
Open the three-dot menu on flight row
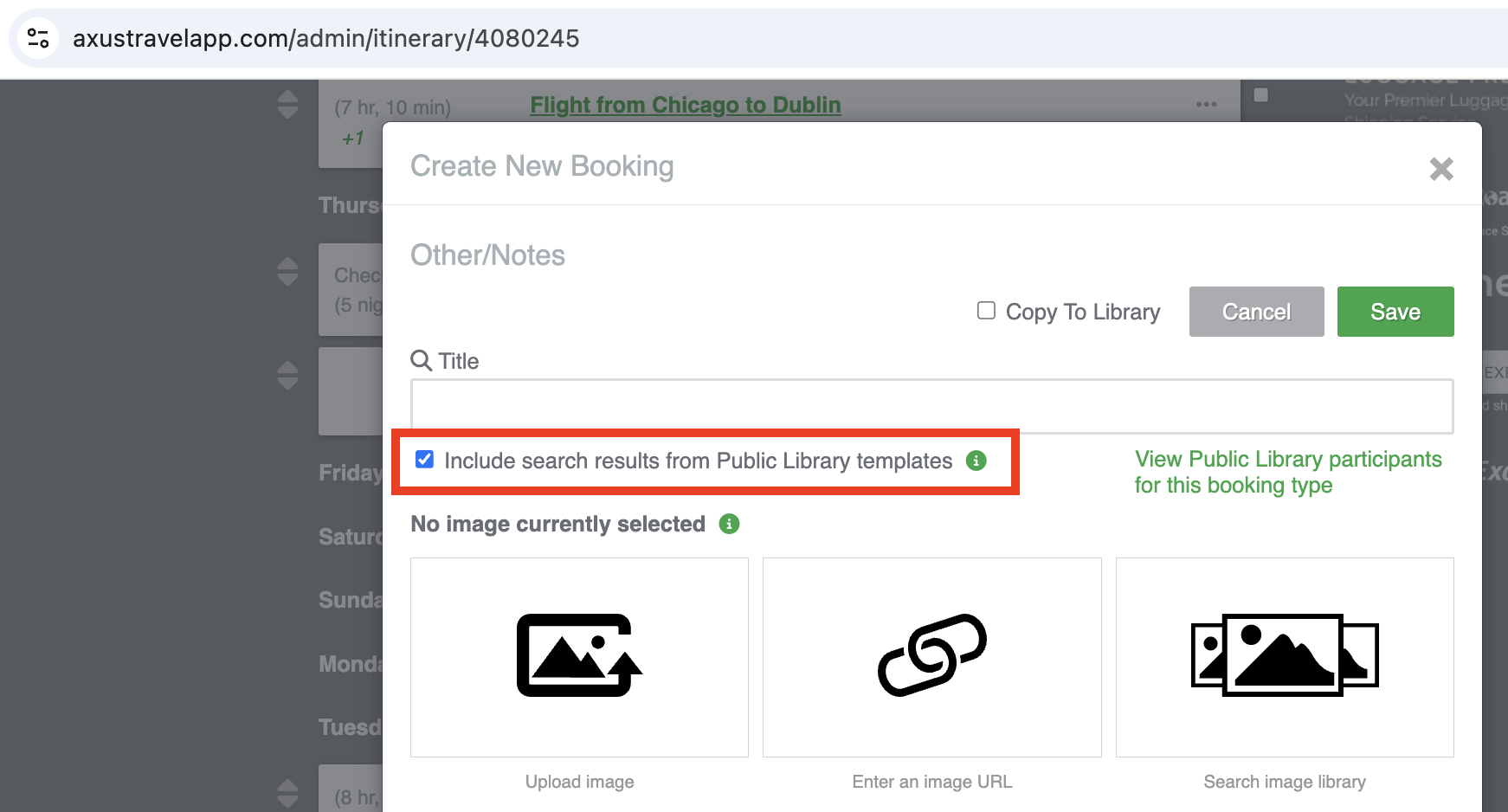[1206, 105]
